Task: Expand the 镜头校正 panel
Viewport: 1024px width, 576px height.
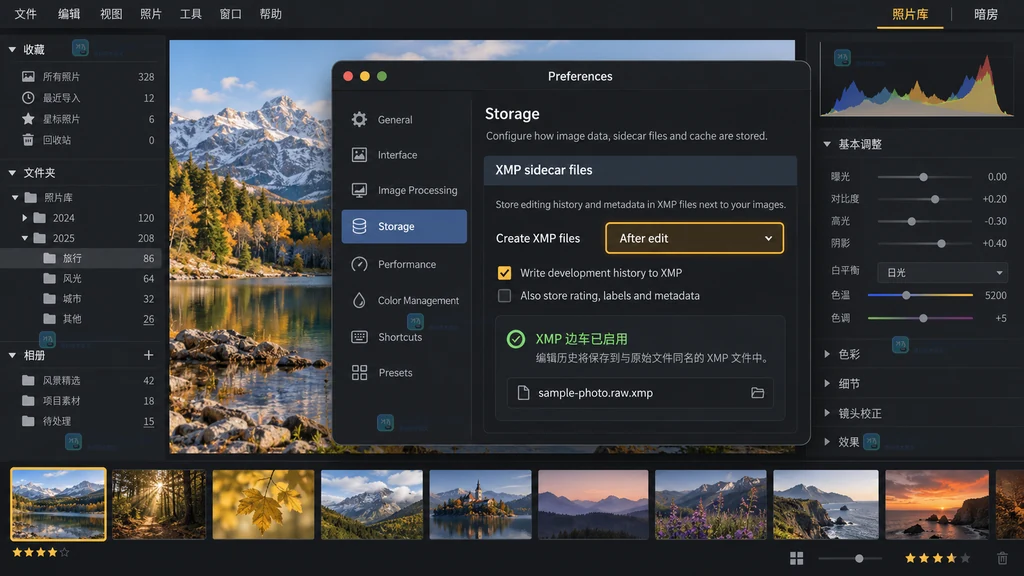Action: pyautogui.click(x=827, y=413)
